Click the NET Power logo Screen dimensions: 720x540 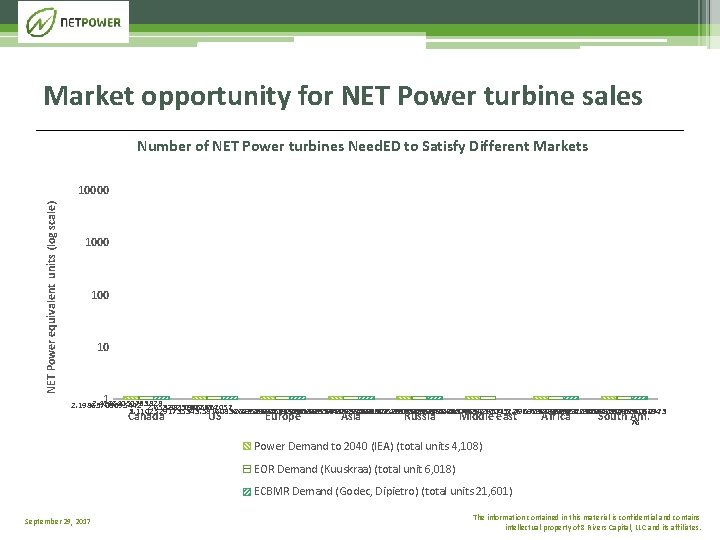pyautogui.click(x=73, y=22)
